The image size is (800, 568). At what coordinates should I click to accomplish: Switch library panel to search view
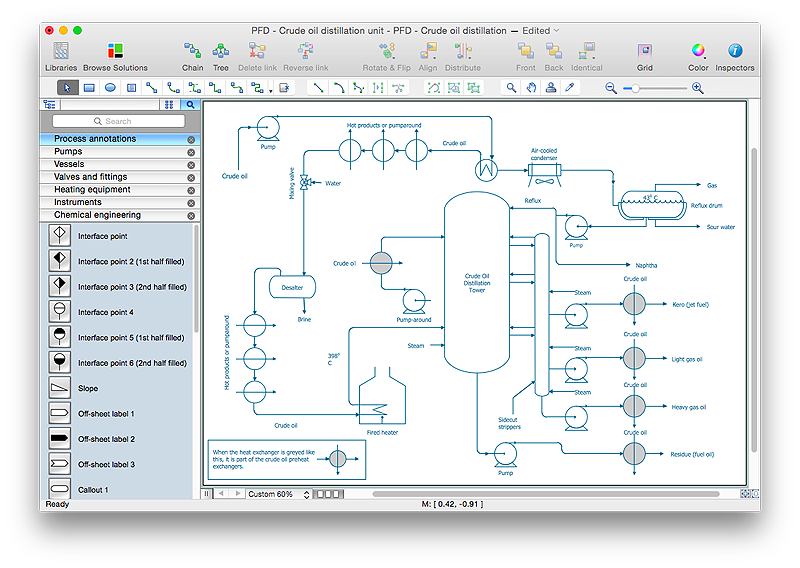(189, 104)
